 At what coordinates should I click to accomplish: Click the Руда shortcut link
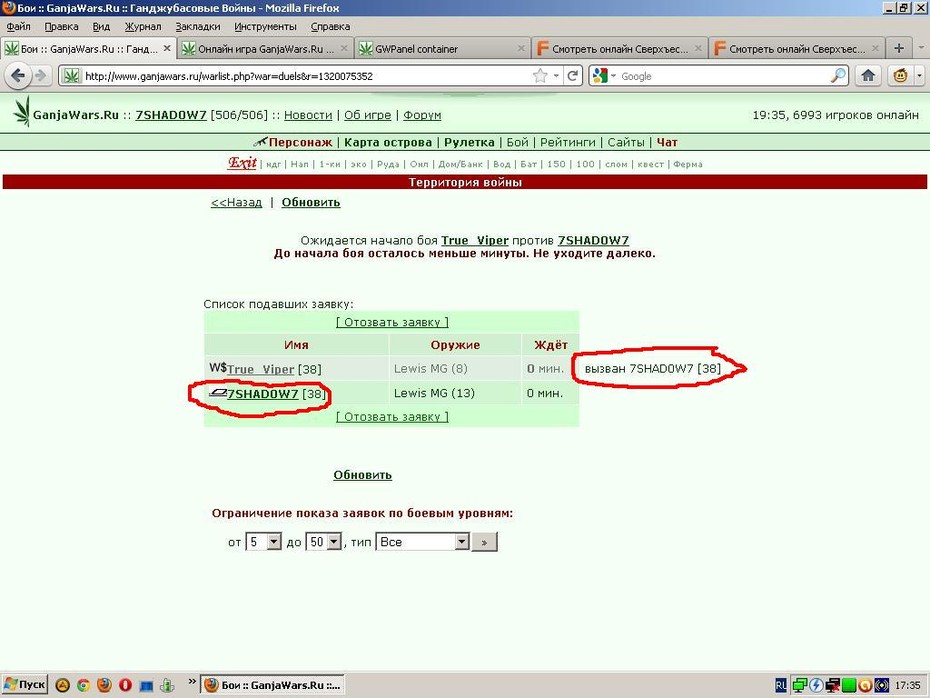click(388, 164)
